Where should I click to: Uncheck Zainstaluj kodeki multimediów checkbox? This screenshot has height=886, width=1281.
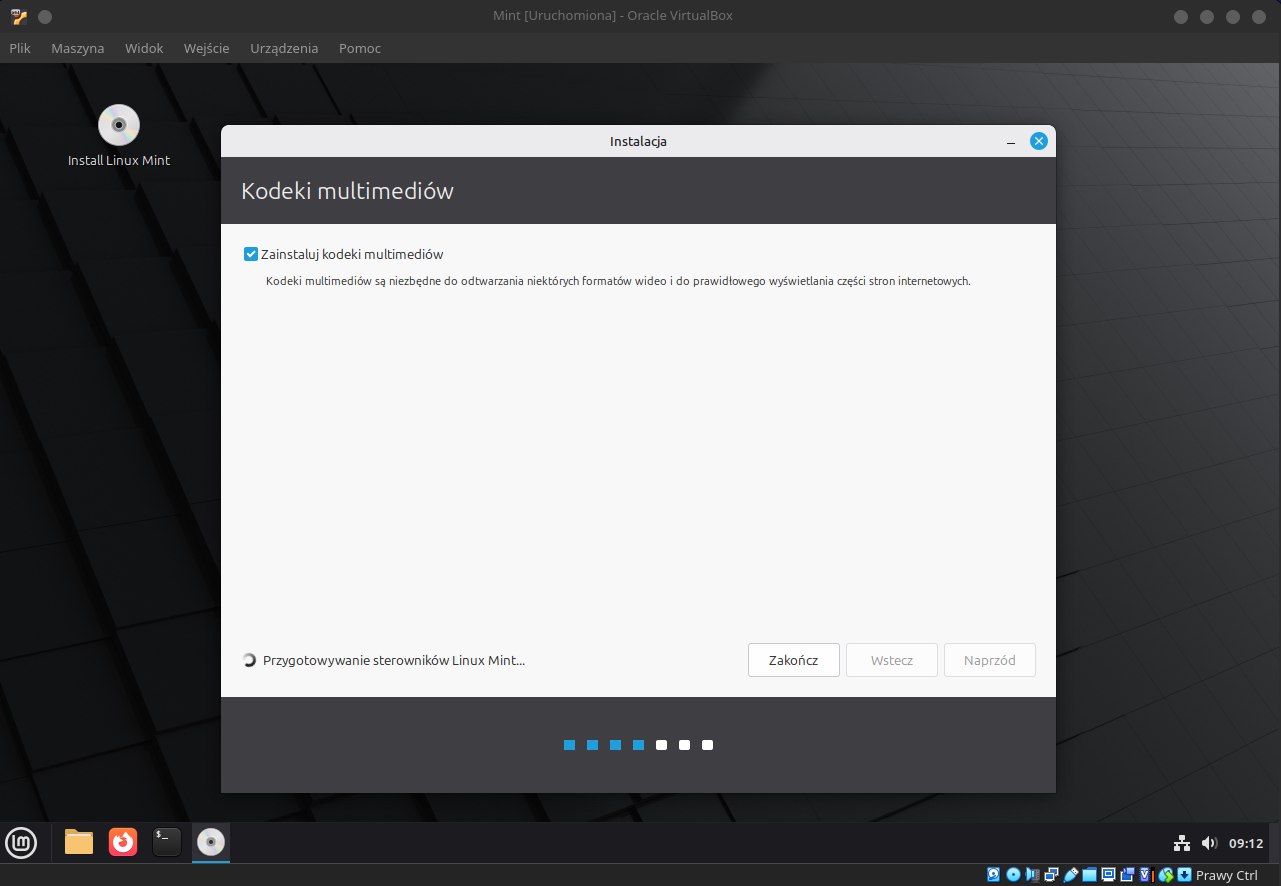point(251,254)
